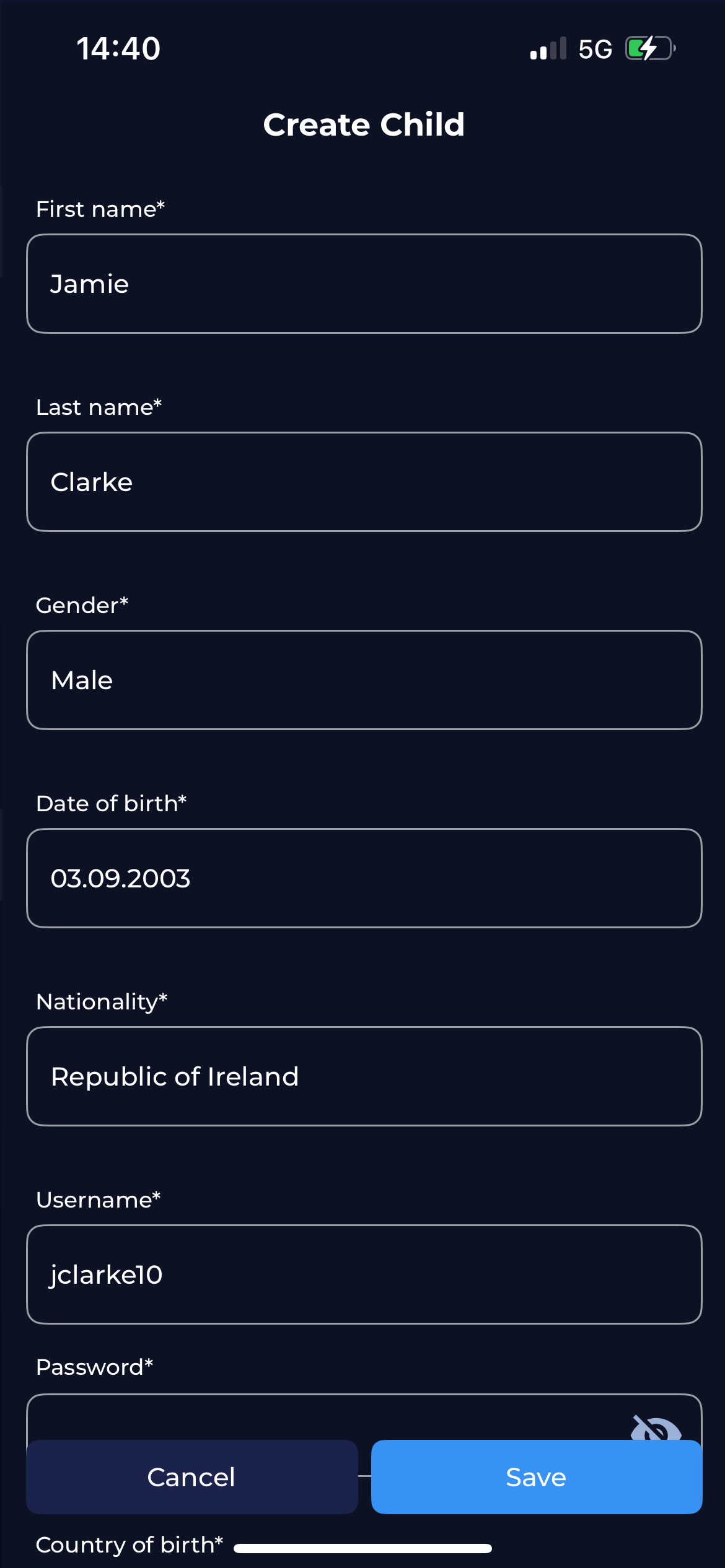This screenshot has height=1568, width=725.
Task: Focus the First name field containing Jamie
Action: (364, 284)
